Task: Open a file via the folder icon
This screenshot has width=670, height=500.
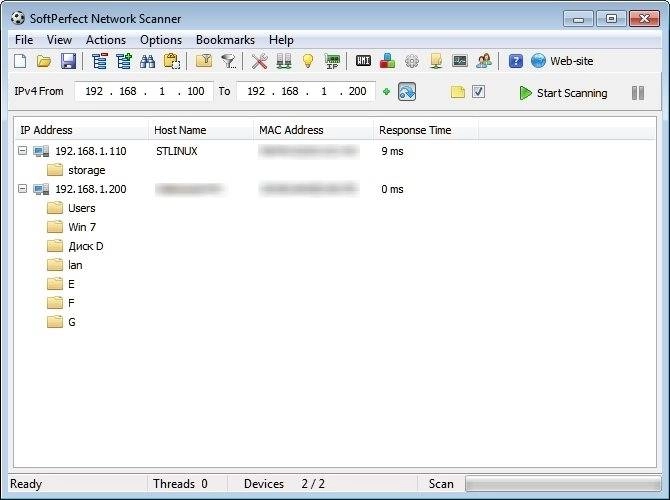Action: (44, 61)
